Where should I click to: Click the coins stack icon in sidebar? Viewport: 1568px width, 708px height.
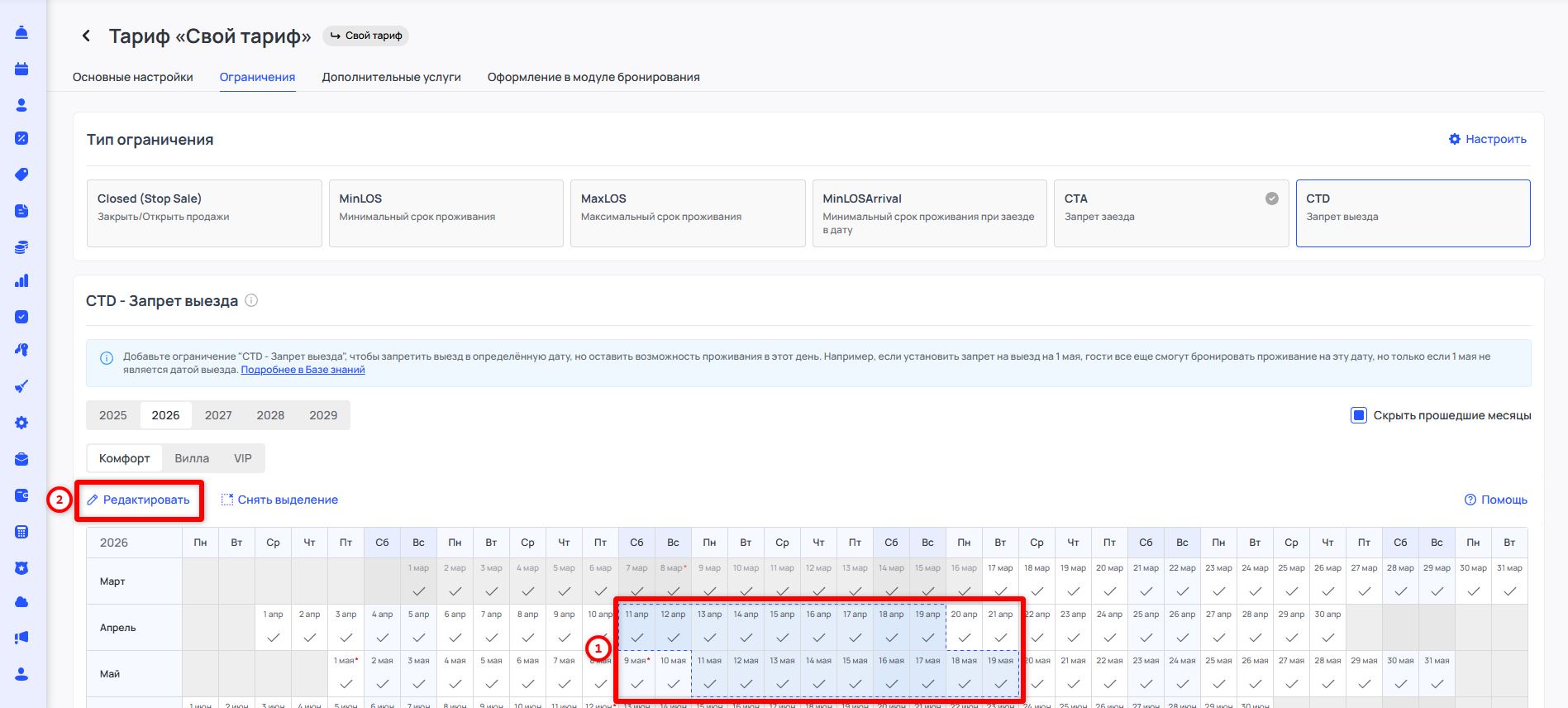(22, 246)
